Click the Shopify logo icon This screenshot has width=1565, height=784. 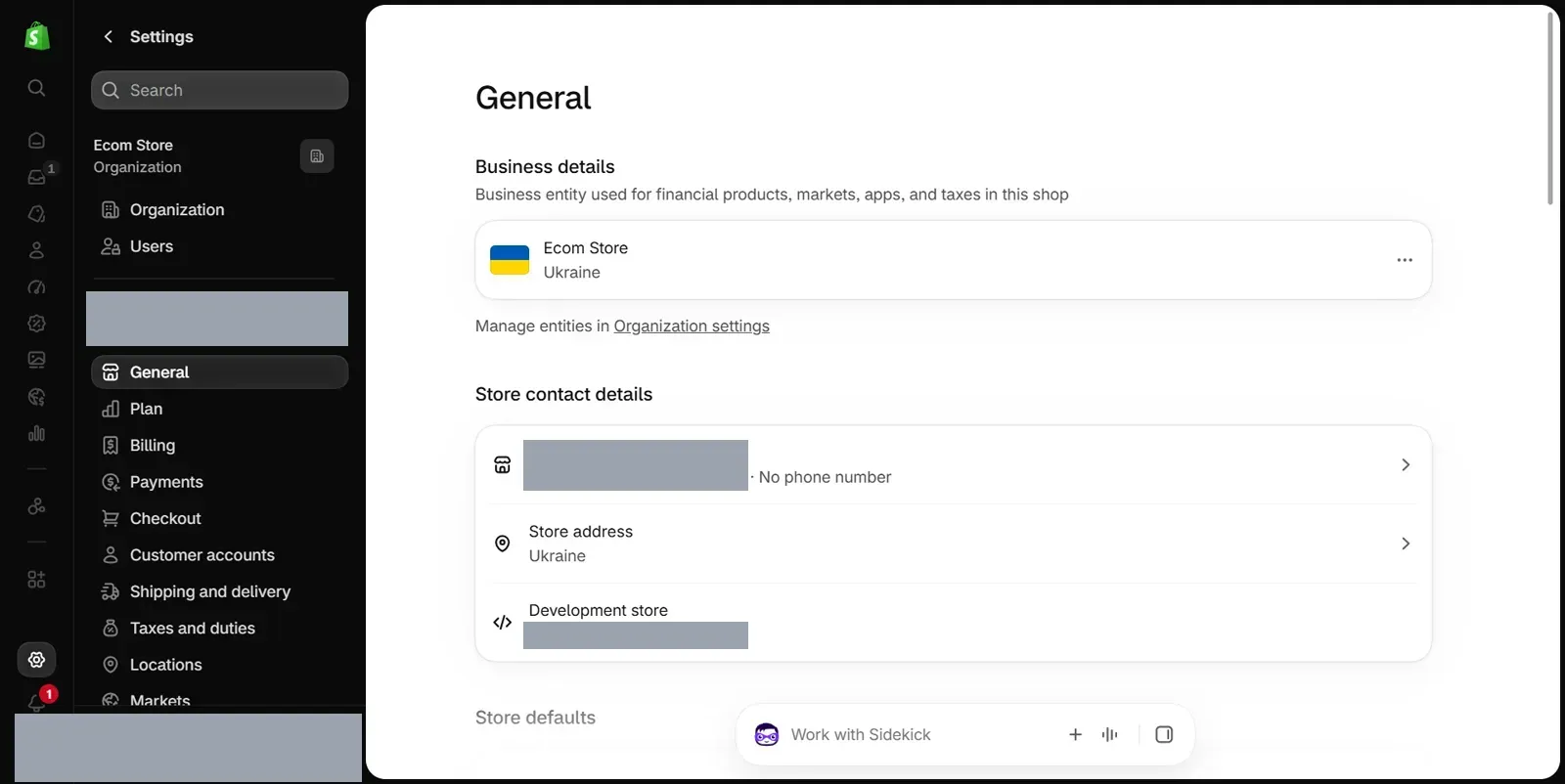click(x=37, y=36)
